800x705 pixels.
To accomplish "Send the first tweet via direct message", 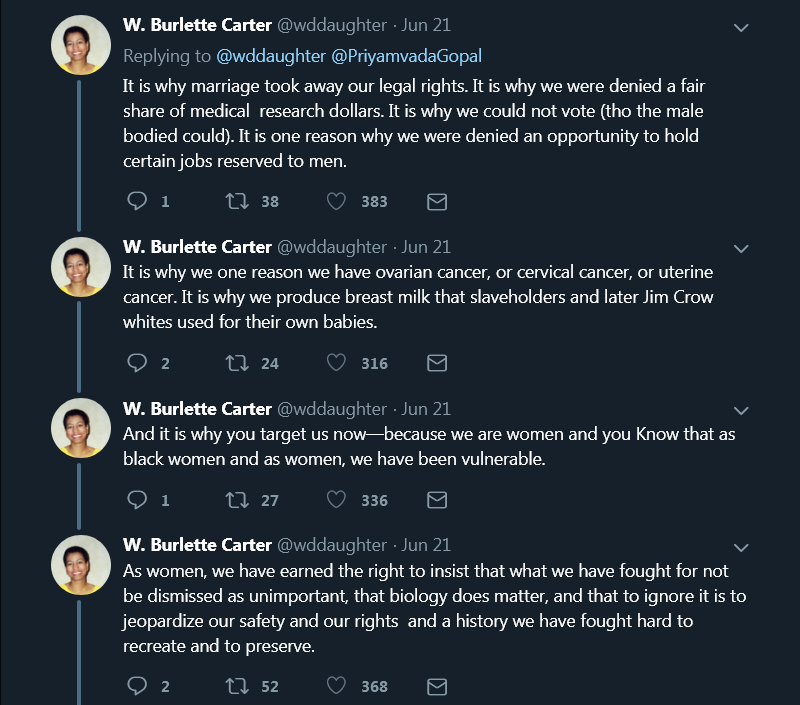I will pos(437,201).
